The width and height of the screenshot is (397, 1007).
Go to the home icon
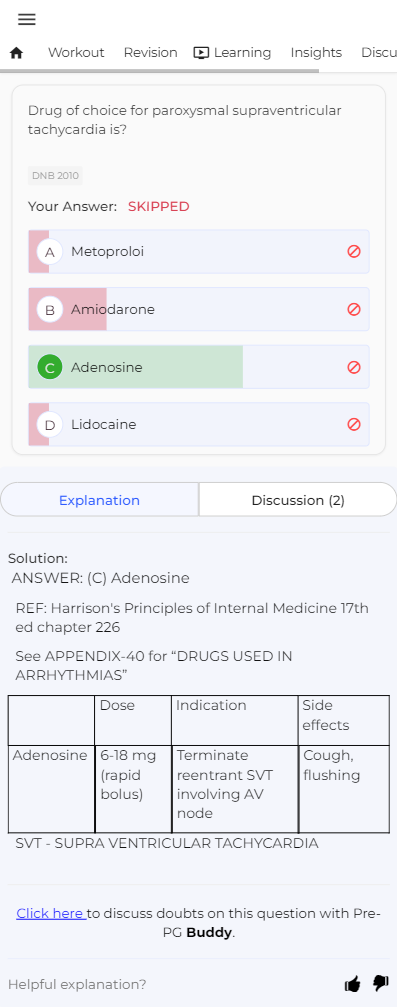click(17, 53)
